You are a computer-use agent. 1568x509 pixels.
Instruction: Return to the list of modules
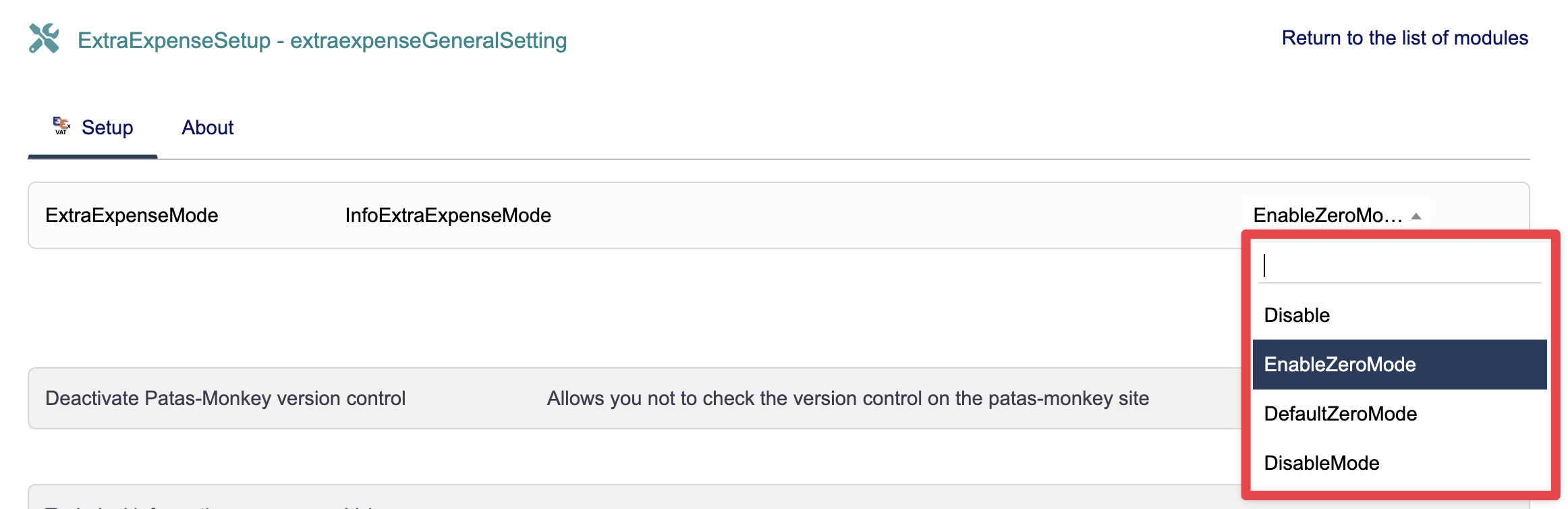[x=1404, y=38]
